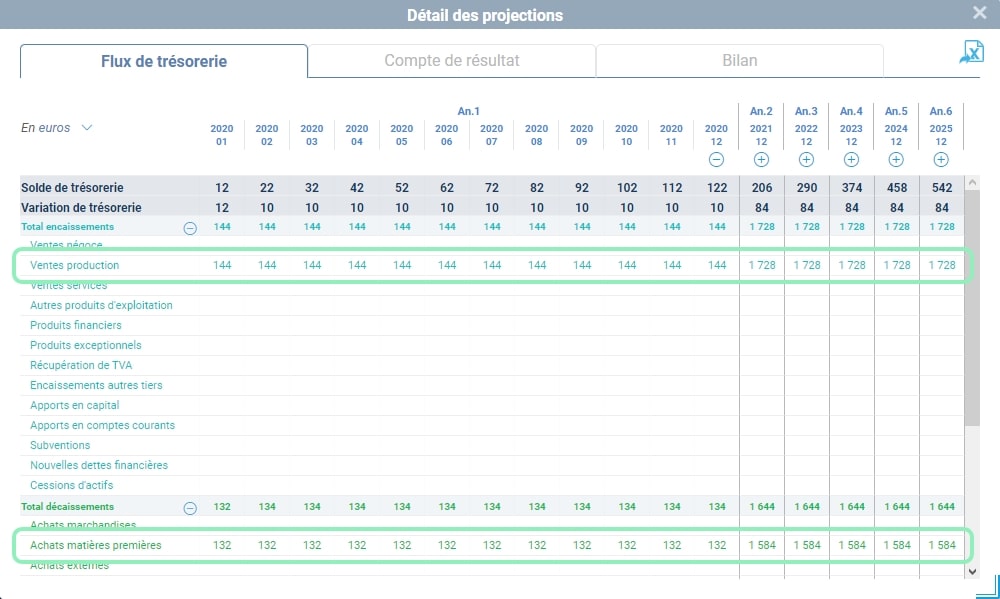Viewport: 1000px width, 599px height.
Task: Export projections using the Excel icon
Action: (x=972, y=52)
